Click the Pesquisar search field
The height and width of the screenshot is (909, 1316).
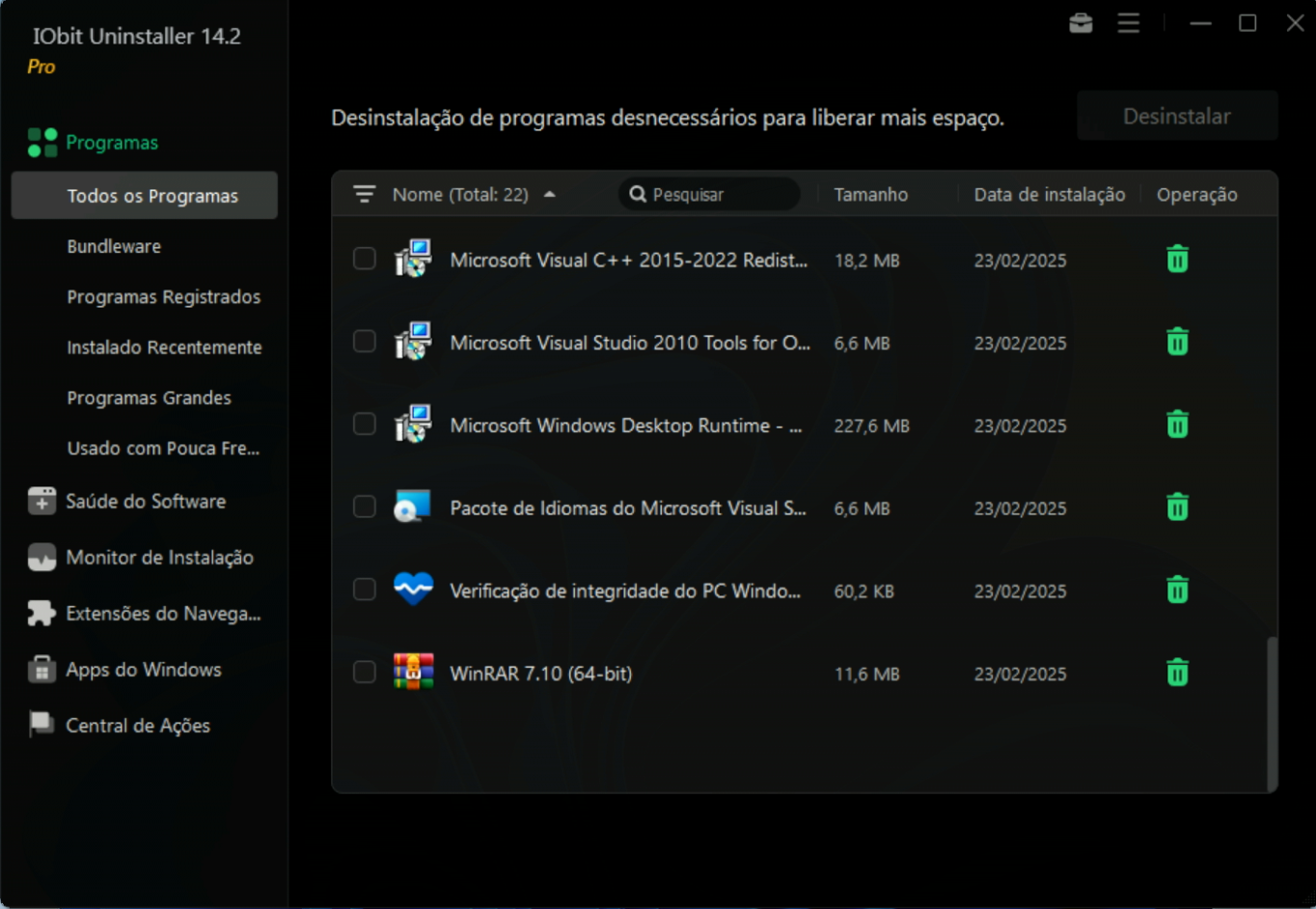click(709, 194)
